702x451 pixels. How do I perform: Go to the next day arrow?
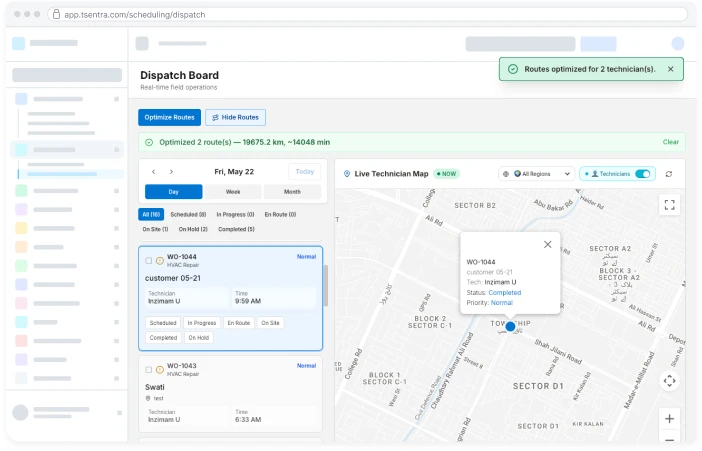click(171, 172)
